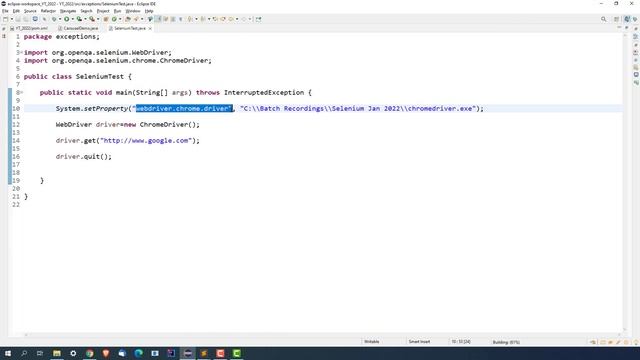Close the SeleniumTest.java tab

tap(150, 28)
